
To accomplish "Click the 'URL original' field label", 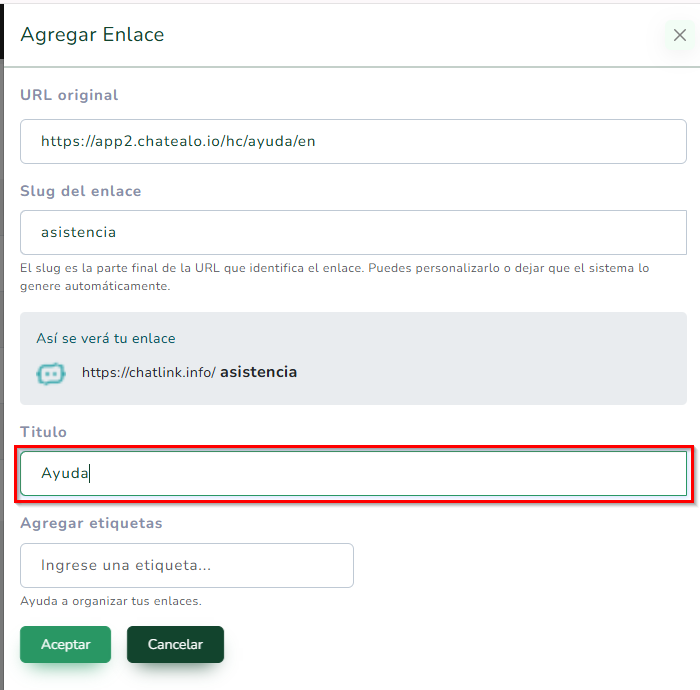I will tap(69, 95).
